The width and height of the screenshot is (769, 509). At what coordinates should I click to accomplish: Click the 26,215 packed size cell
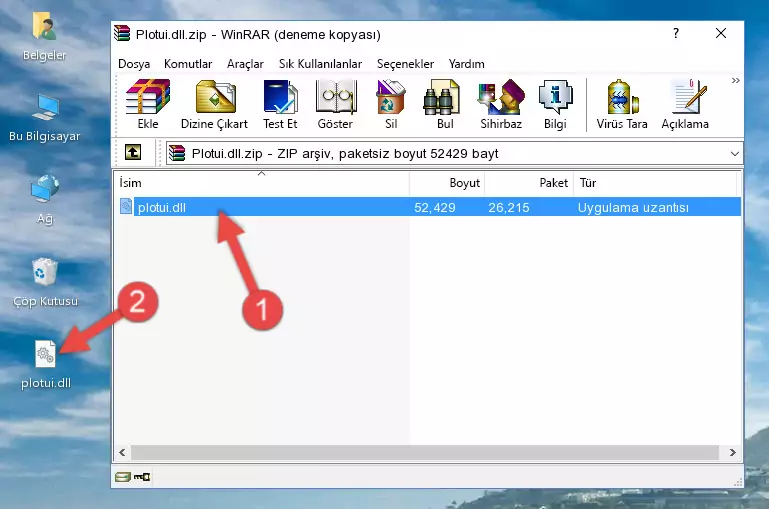tap(509, 207)
